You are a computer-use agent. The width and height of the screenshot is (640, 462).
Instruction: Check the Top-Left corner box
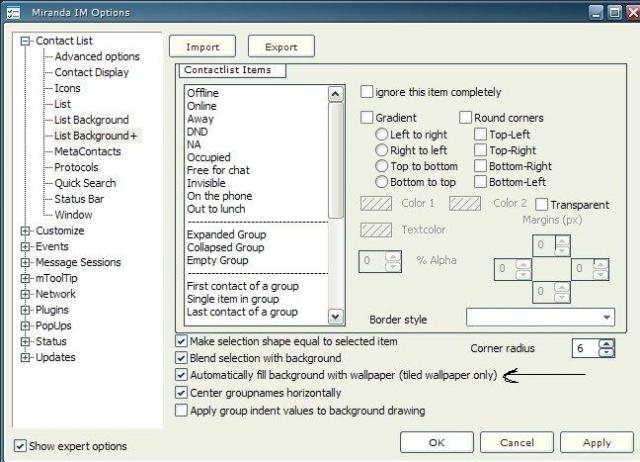(480, 134)
